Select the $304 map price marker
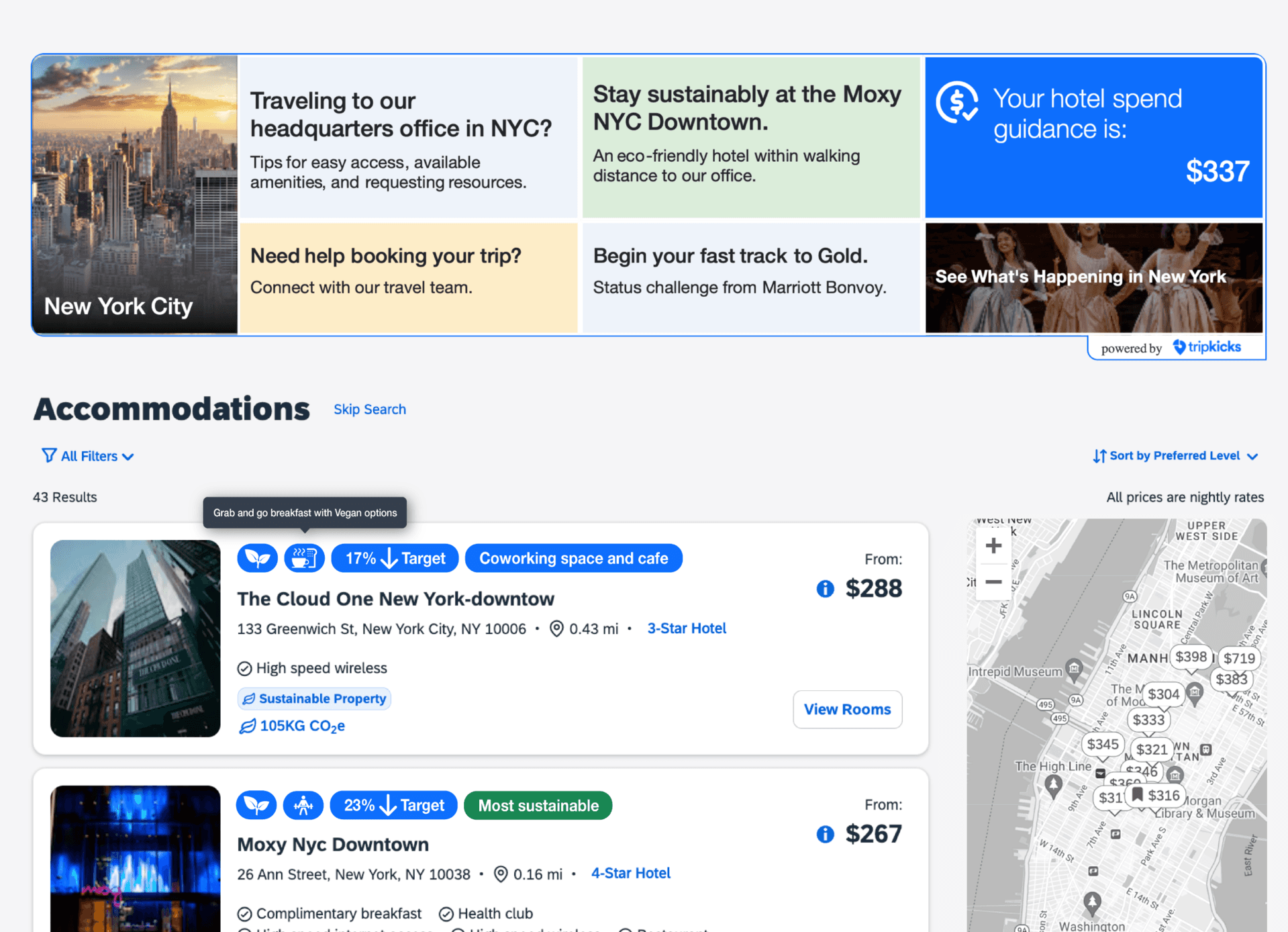This screenshot has height=932, width=1288. pyautogui.click(x=1163, y=694)
